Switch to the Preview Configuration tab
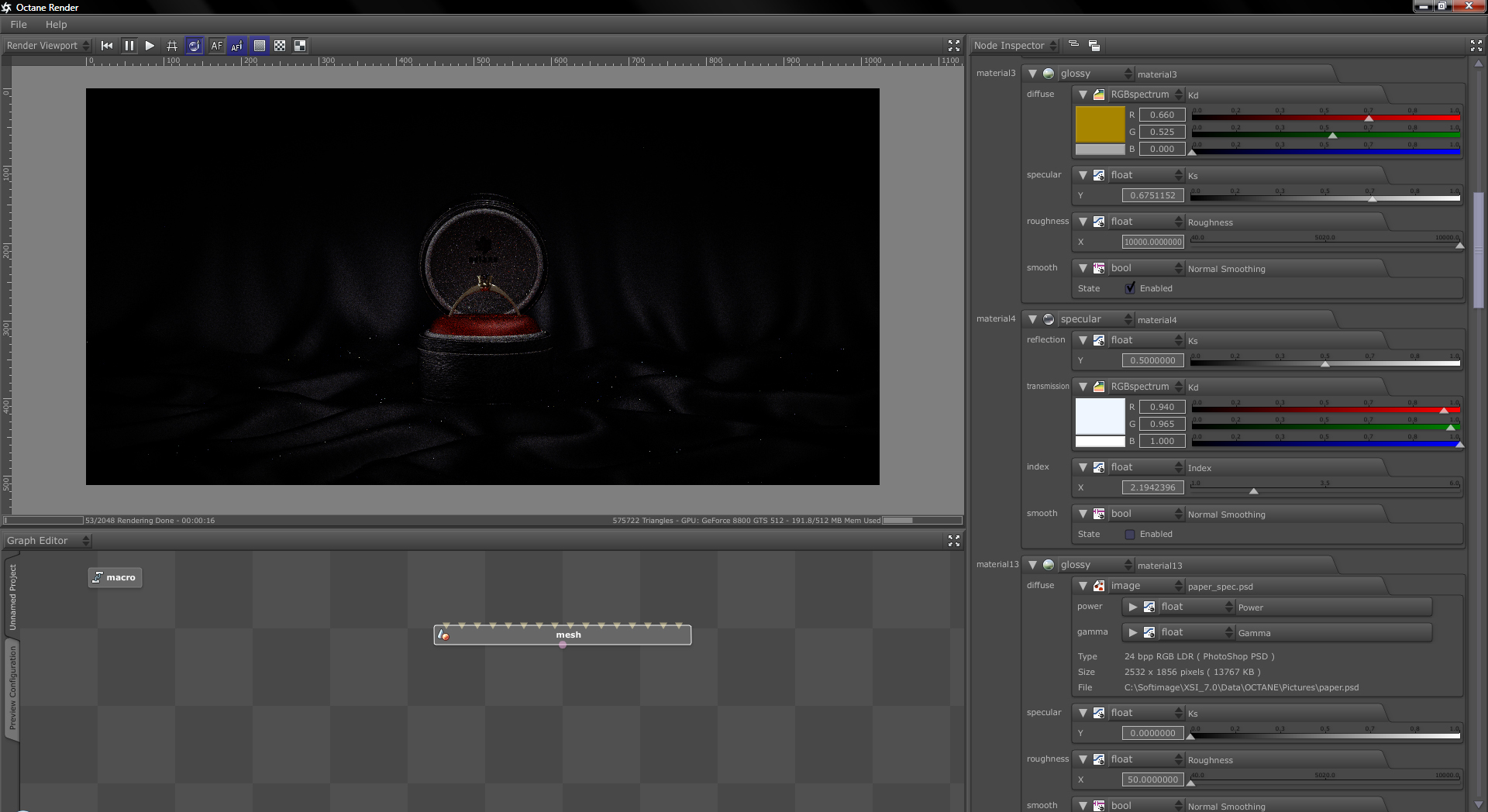This screenshot has width=1488, height=812. 12,689
